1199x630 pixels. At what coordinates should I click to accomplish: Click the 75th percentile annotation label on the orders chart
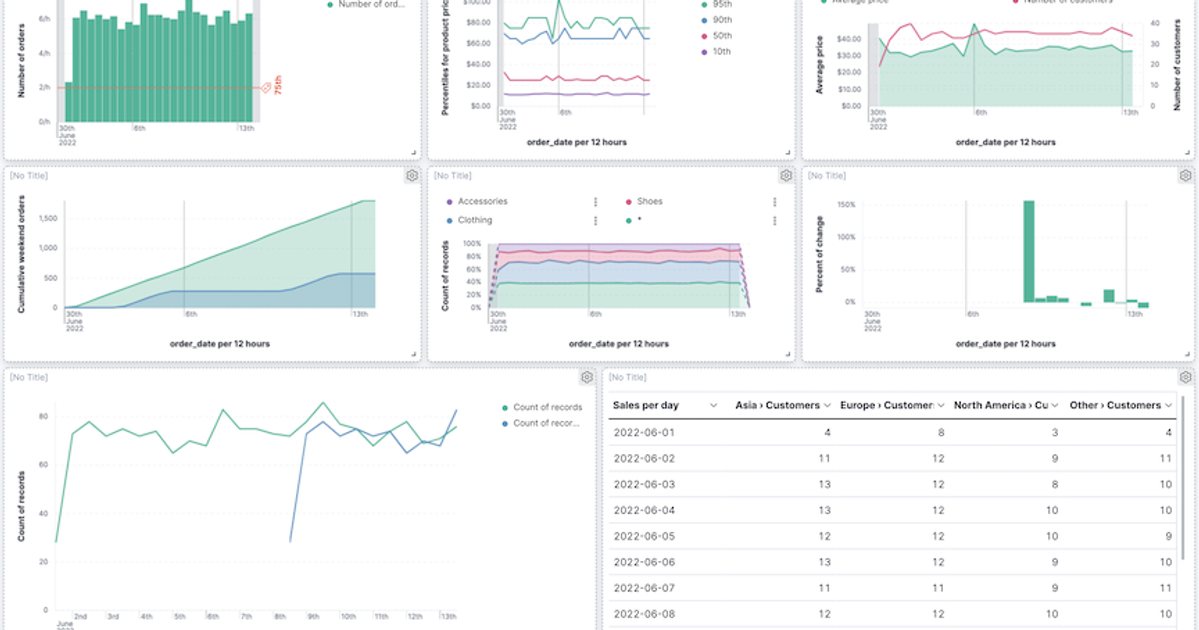(x=276, y=86)
